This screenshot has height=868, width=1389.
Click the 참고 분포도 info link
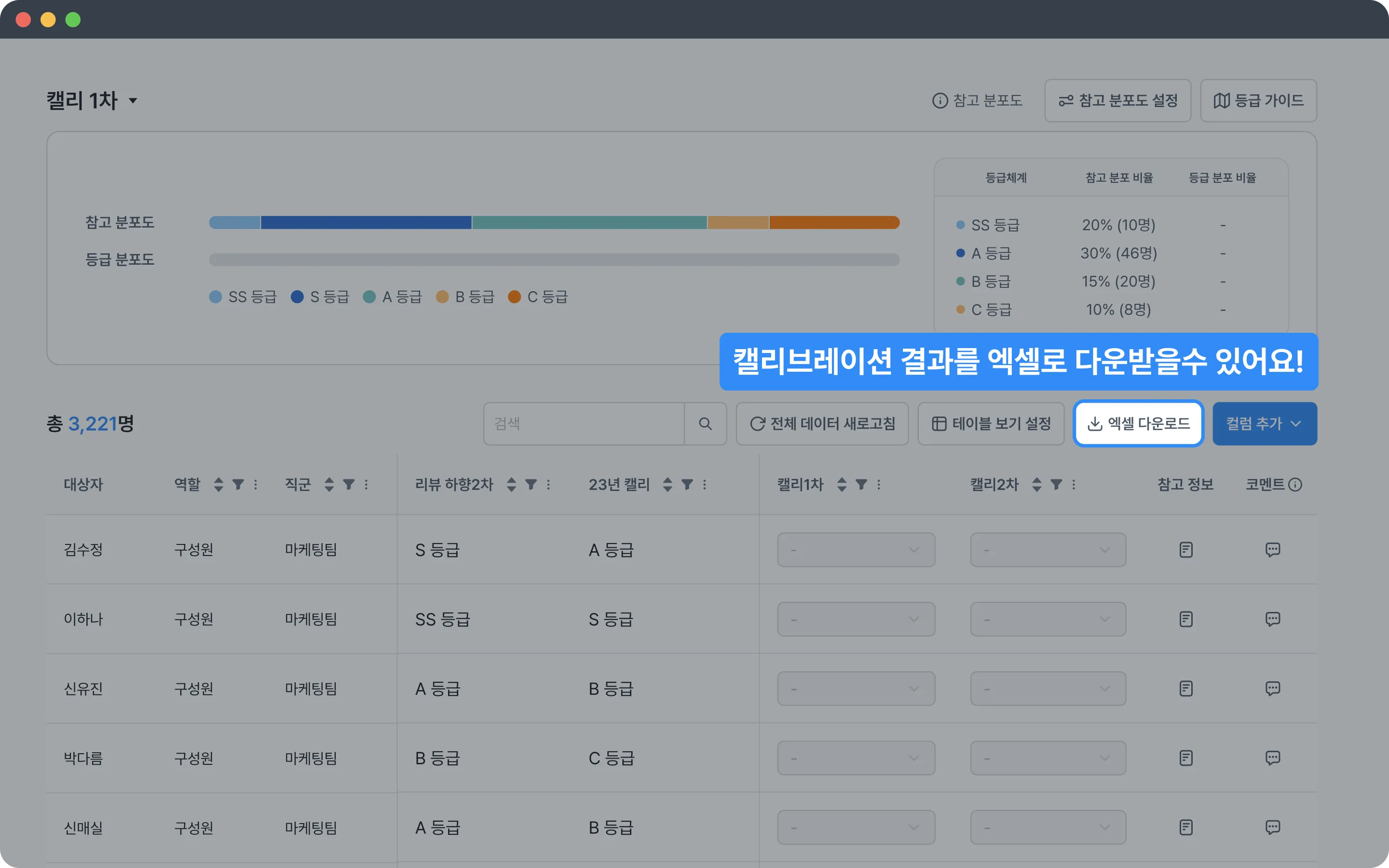click(x=977, y=100)
